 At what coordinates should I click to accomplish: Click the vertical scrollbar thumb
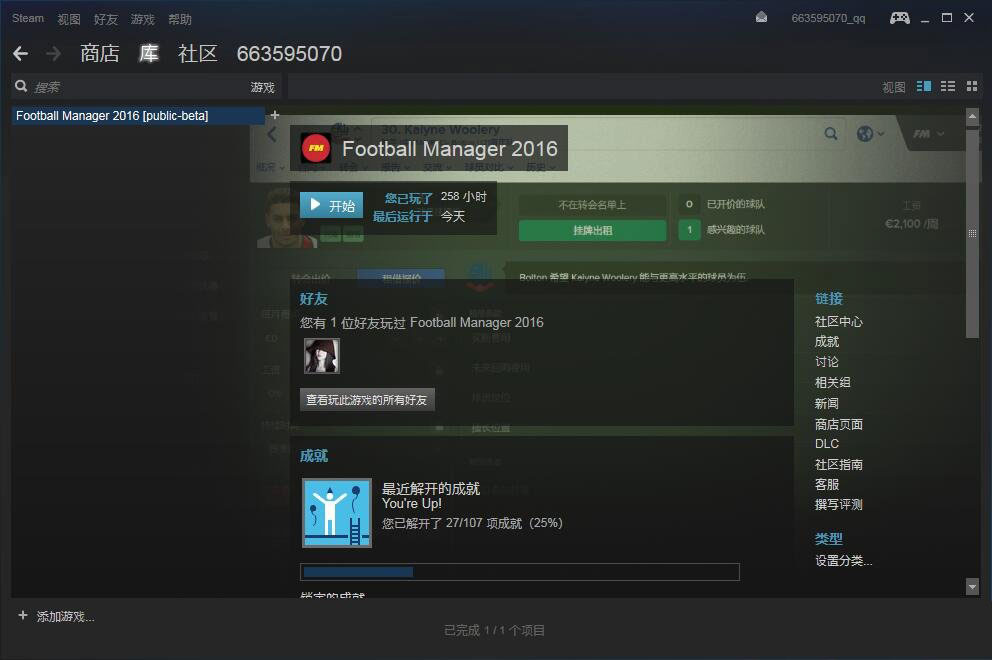click(972, 232)
